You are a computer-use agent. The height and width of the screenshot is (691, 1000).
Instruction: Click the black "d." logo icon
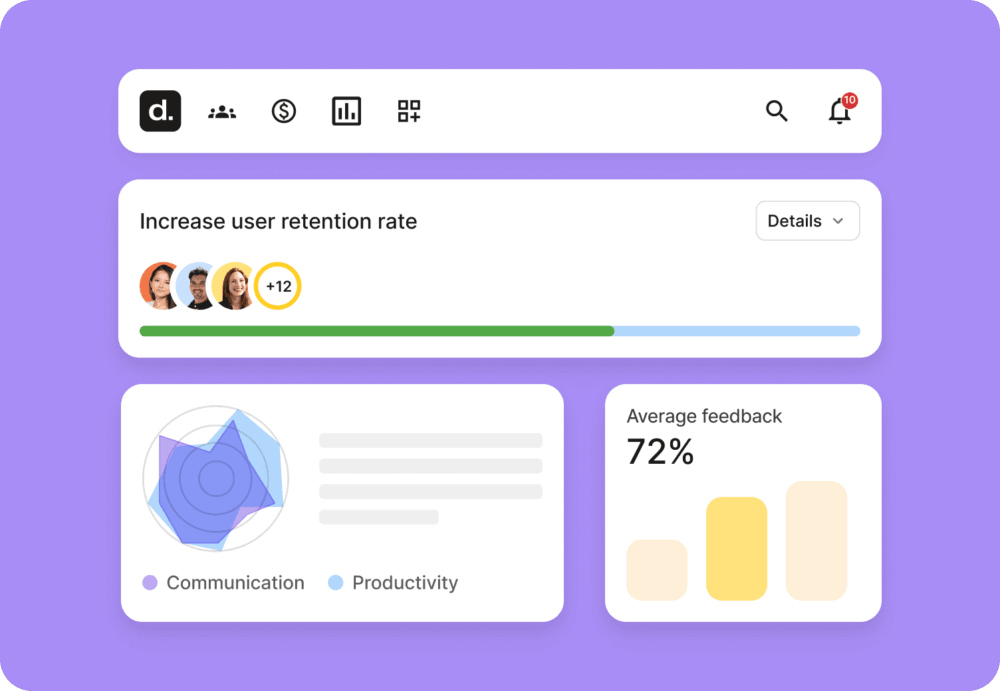coord(160,111)
